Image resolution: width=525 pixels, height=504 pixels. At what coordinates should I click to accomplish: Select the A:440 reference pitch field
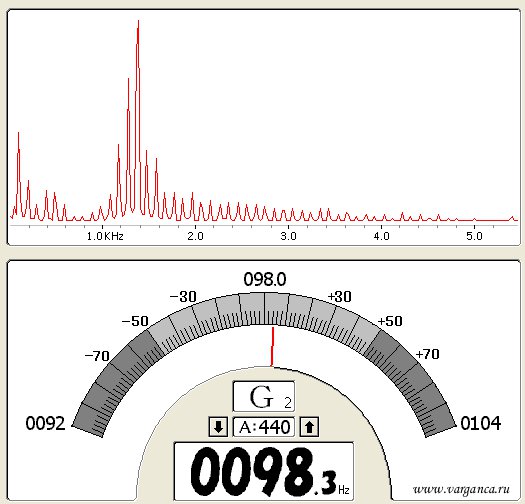(264, 427)
